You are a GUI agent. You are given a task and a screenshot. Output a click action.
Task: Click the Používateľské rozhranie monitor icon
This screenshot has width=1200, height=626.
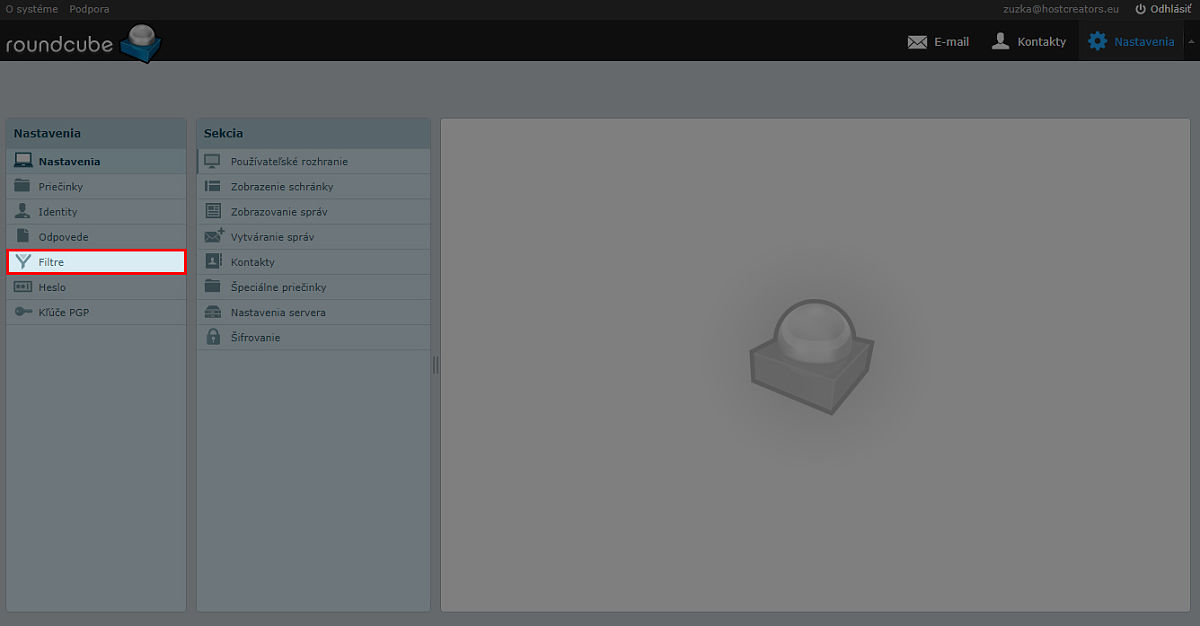coord(212,161)
